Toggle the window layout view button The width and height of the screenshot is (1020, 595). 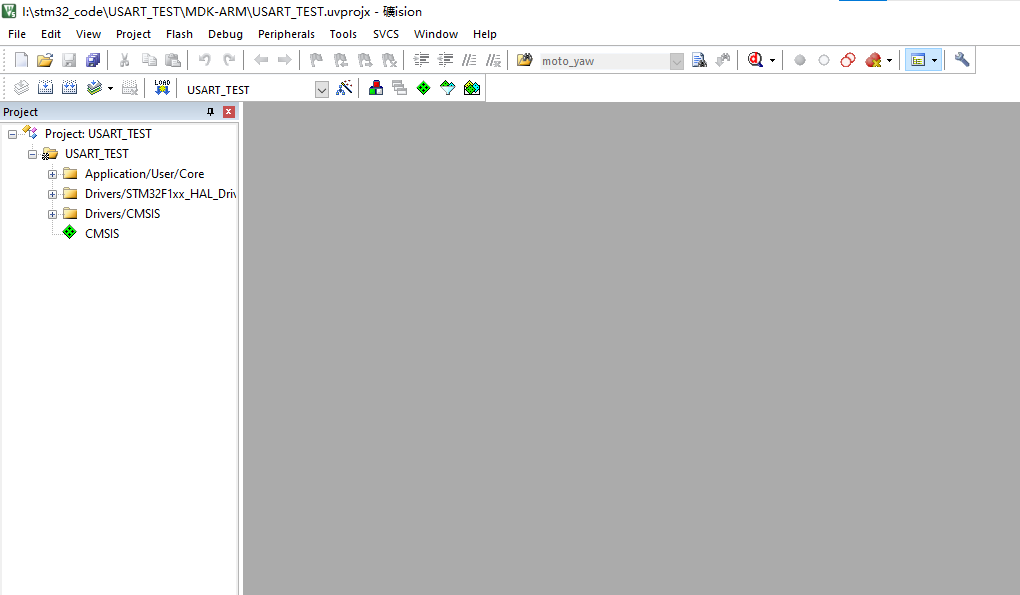(x=917, y=60)
